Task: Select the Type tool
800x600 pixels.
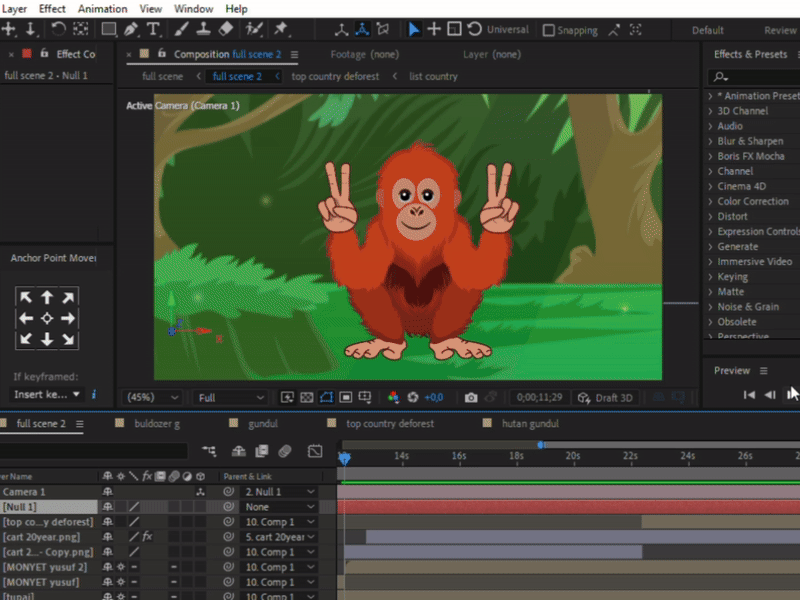Action: [153, 29]
